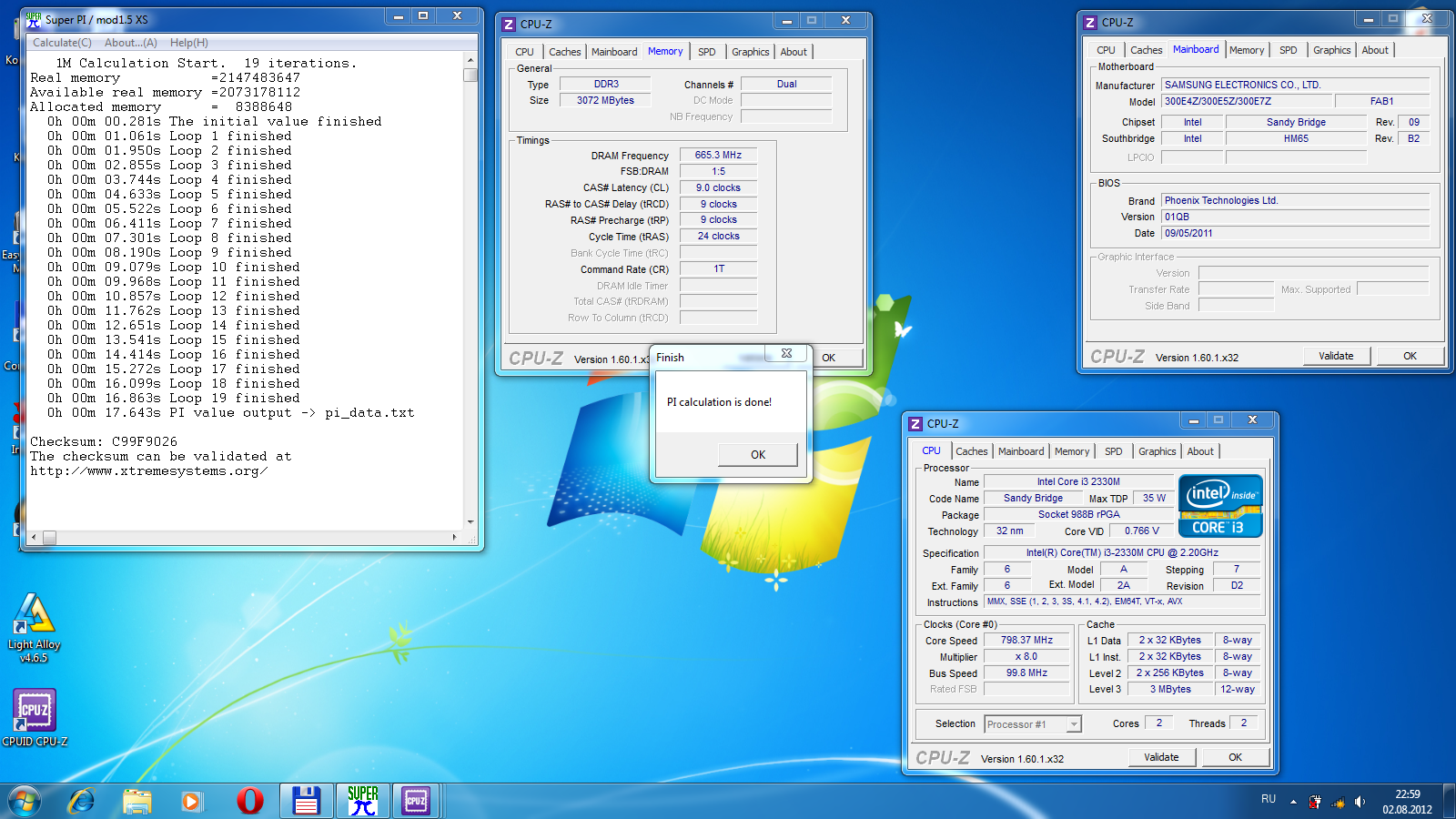Image resolution: width=1456 pixels, height=819 pixels.
Task: Open Mainboard tab in CPU window
Action: (x=1021, y=451)
